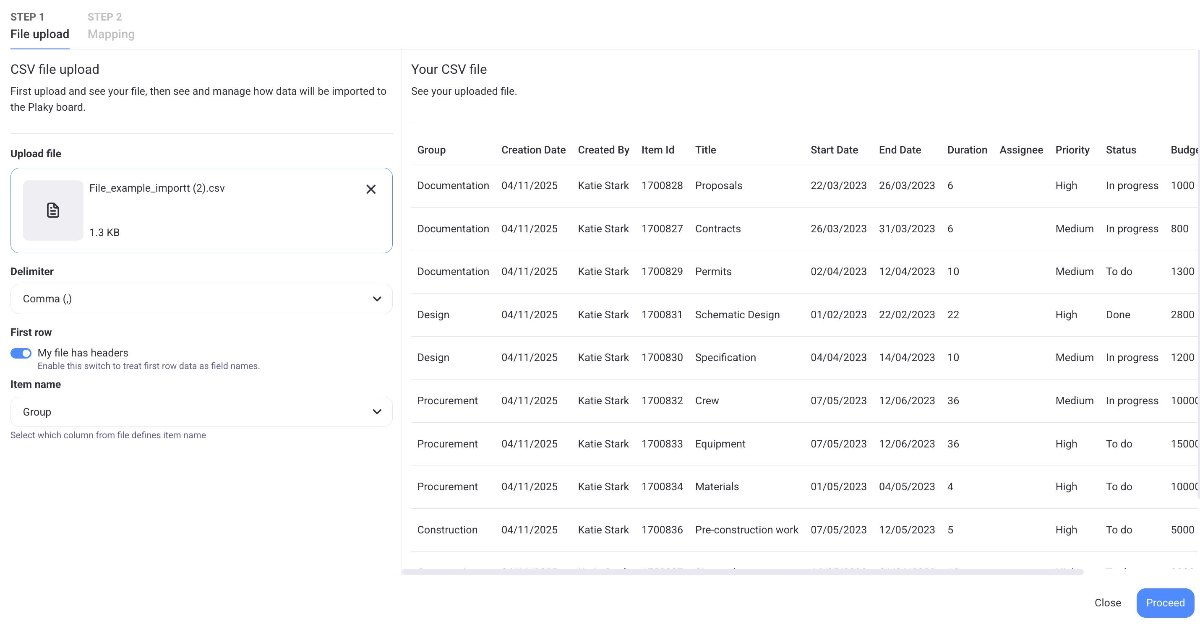Open the Item name dropdown showing Group
Screen dimensions: 1200x624
[x=200, y=411]
